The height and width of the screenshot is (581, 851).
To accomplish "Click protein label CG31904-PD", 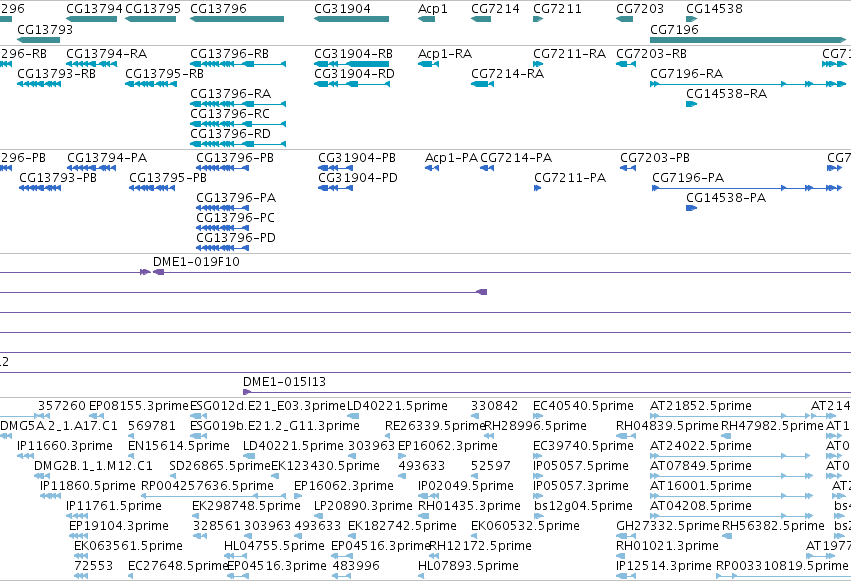I will (x=358, y=178).
